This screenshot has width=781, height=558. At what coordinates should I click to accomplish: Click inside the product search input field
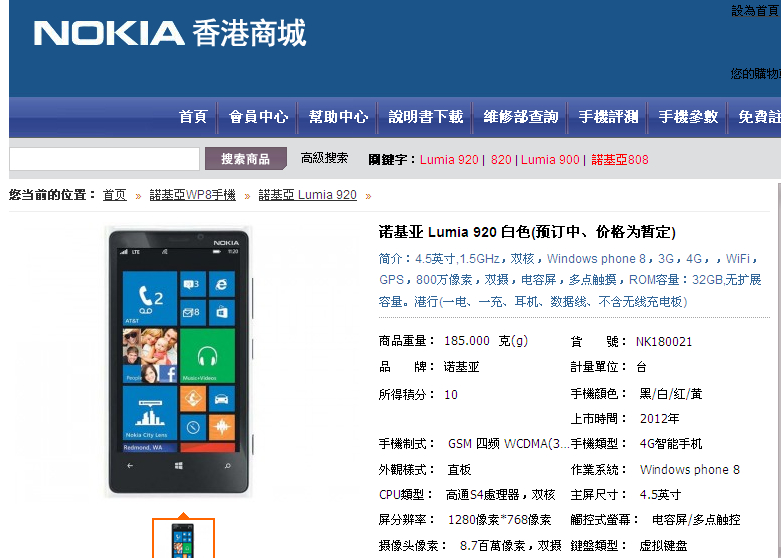[x=104, y=159]
